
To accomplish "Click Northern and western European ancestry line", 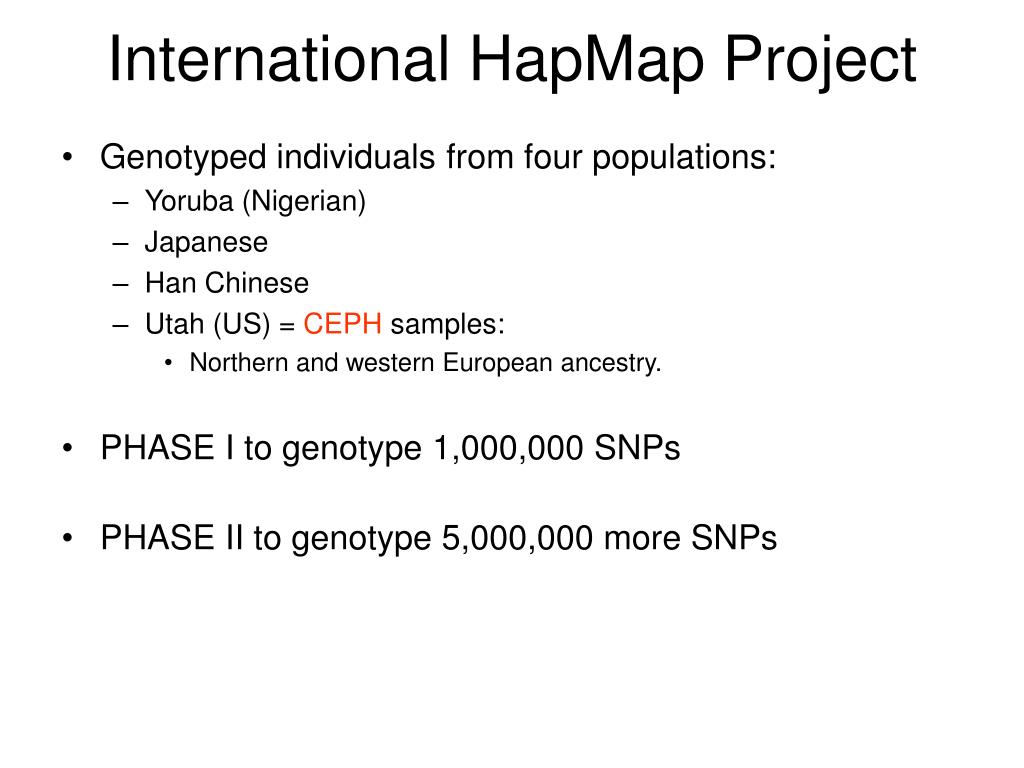I will click(x=425, y=363).
